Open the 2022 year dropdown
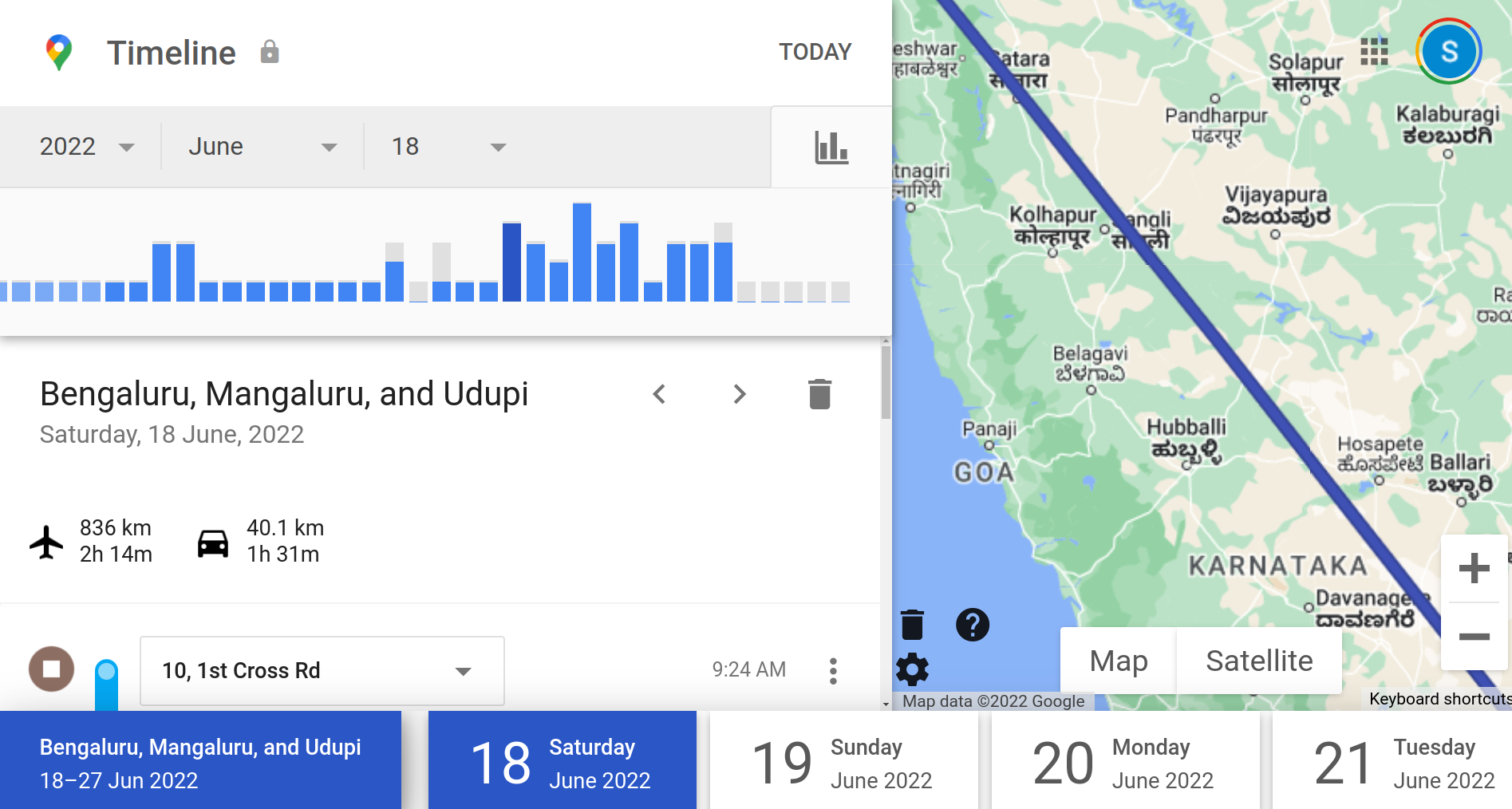The width and height of the screenshot is (1512, 809). click(x=87, y=147)
